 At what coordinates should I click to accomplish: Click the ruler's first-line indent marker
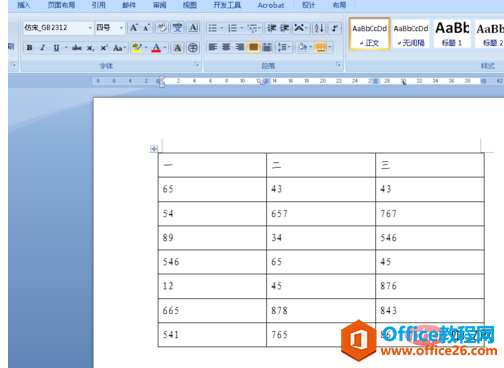pyautogui.click(x=162, y=78)
